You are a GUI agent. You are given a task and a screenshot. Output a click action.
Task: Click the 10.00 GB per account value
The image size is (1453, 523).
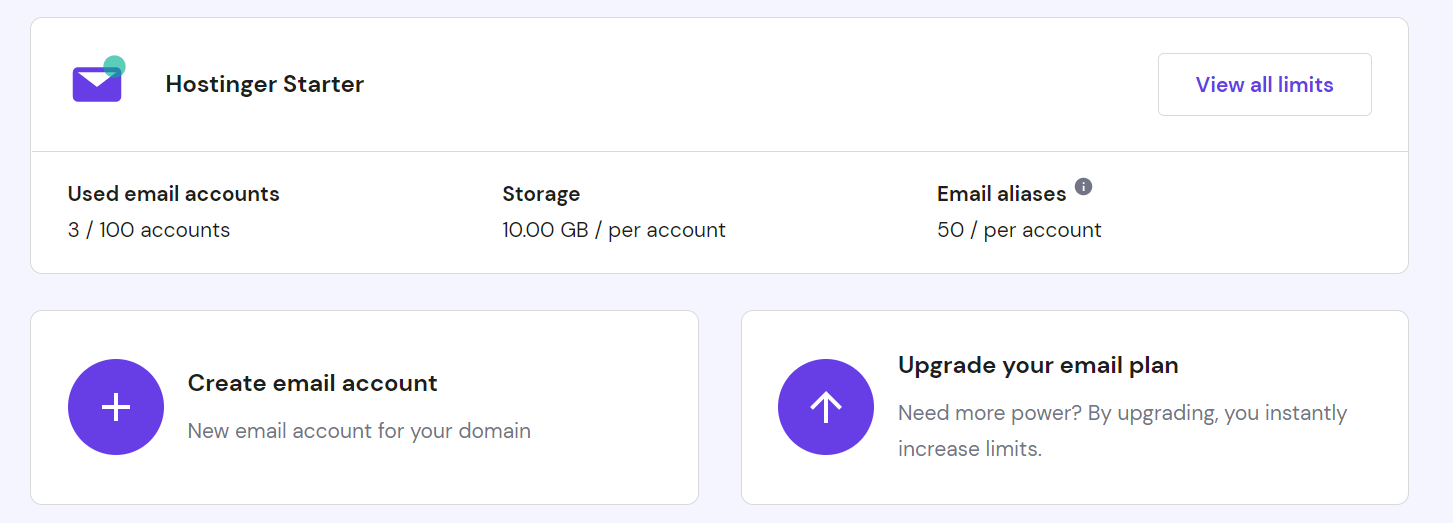614,230
